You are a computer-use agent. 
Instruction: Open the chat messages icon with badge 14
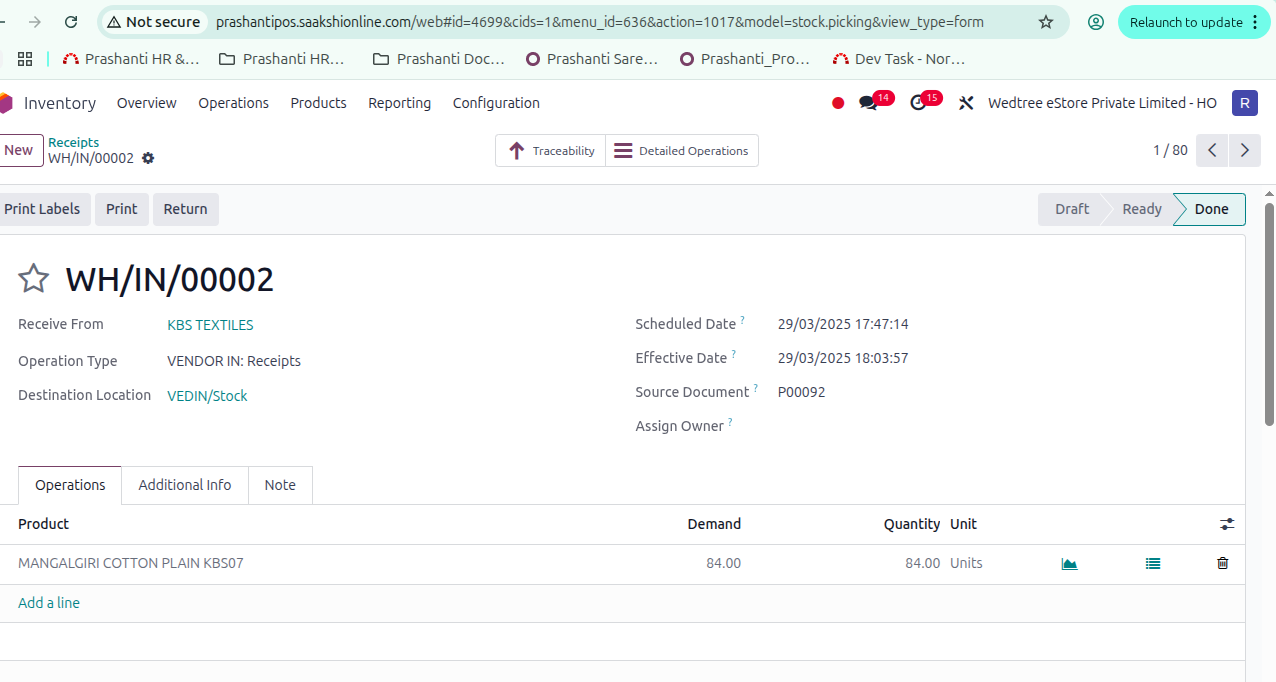click(868, 103)
